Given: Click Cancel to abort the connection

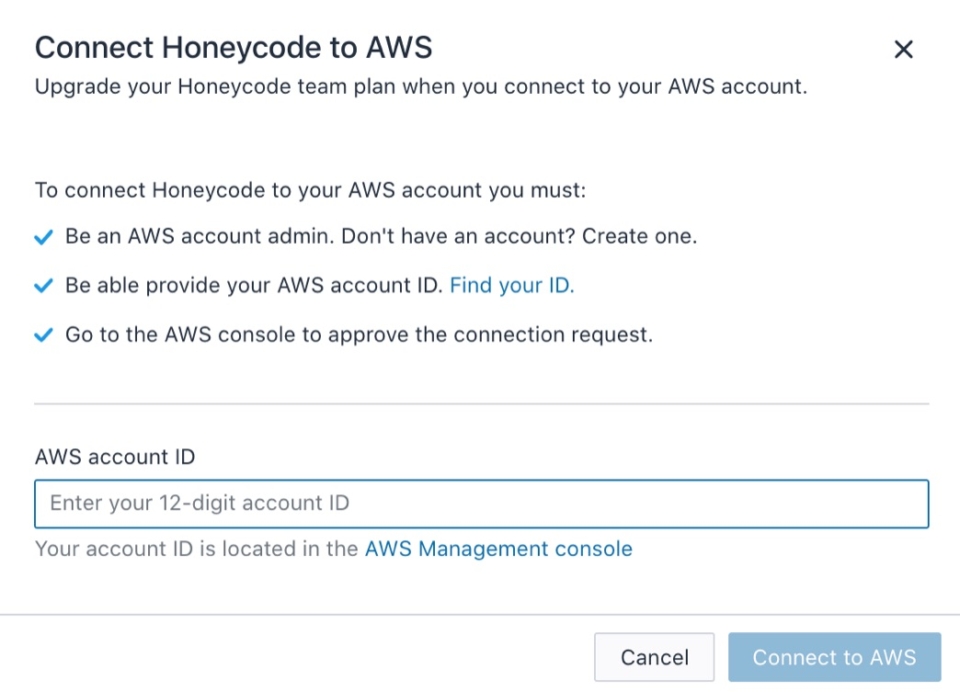Looking at the screenshot, I should coord(654,657).
